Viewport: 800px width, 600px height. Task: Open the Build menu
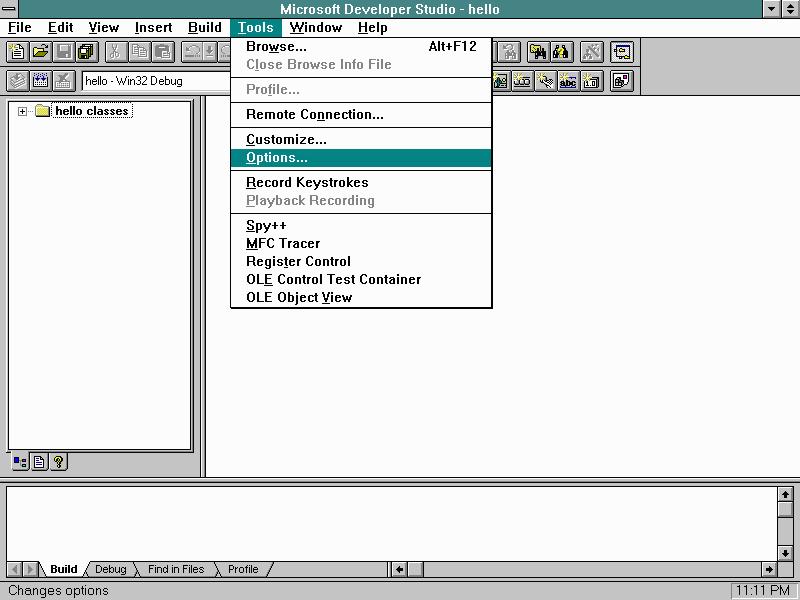click(204, 27)
